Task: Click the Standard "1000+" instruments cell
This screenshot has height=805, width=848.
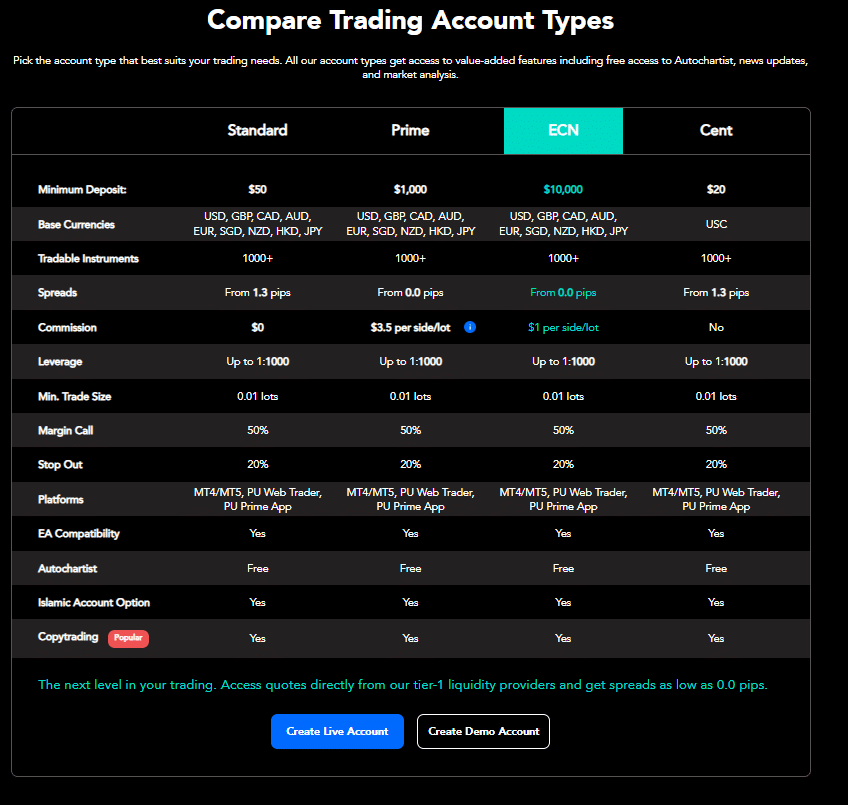Action: click(257, 259)
